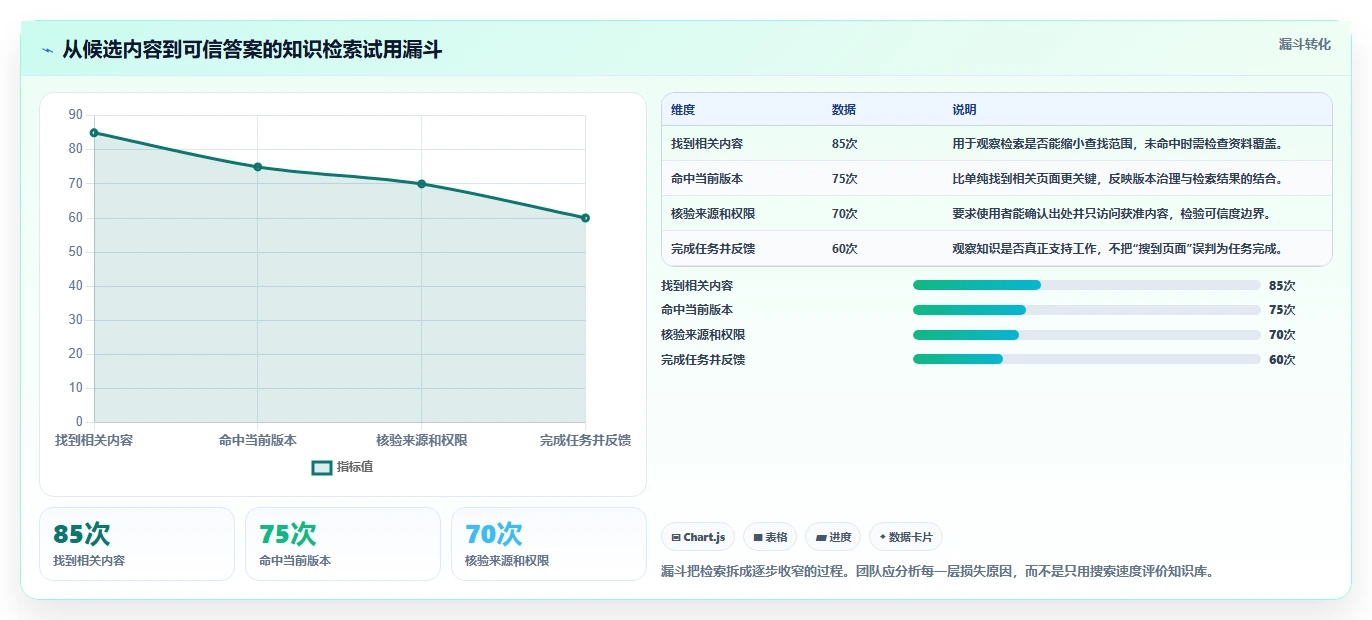Click the lightning icon beside the funnel title
This screenshot has width=1372, height=620.
point(47,50)
